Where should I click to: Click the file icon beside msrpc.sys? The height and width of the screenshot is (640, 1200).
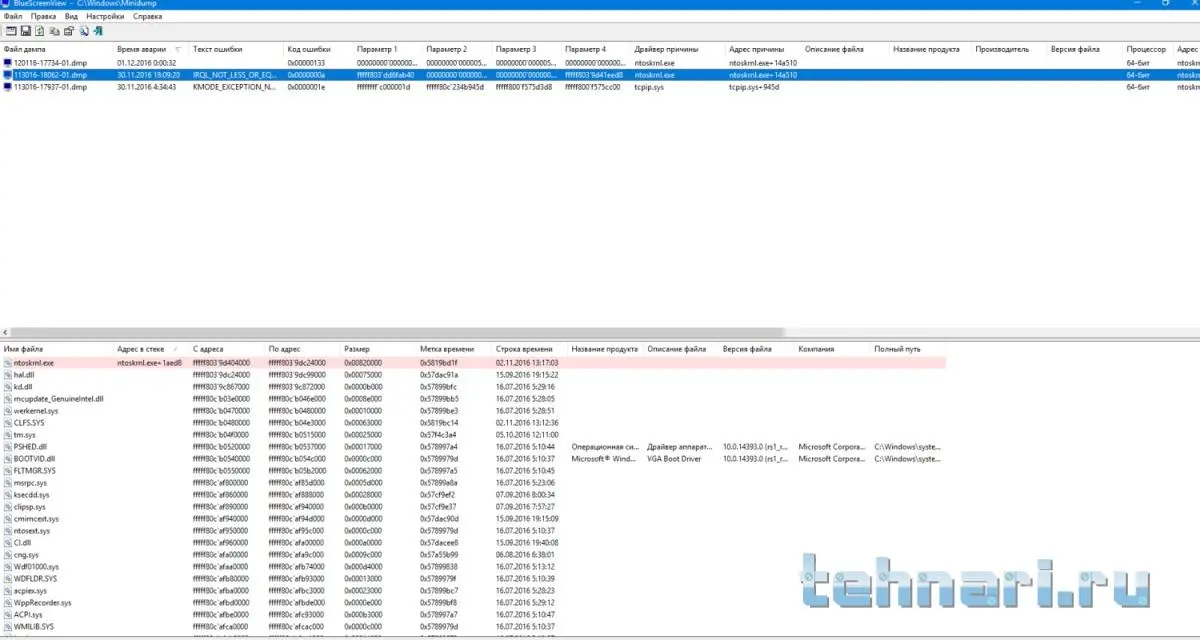8,483
